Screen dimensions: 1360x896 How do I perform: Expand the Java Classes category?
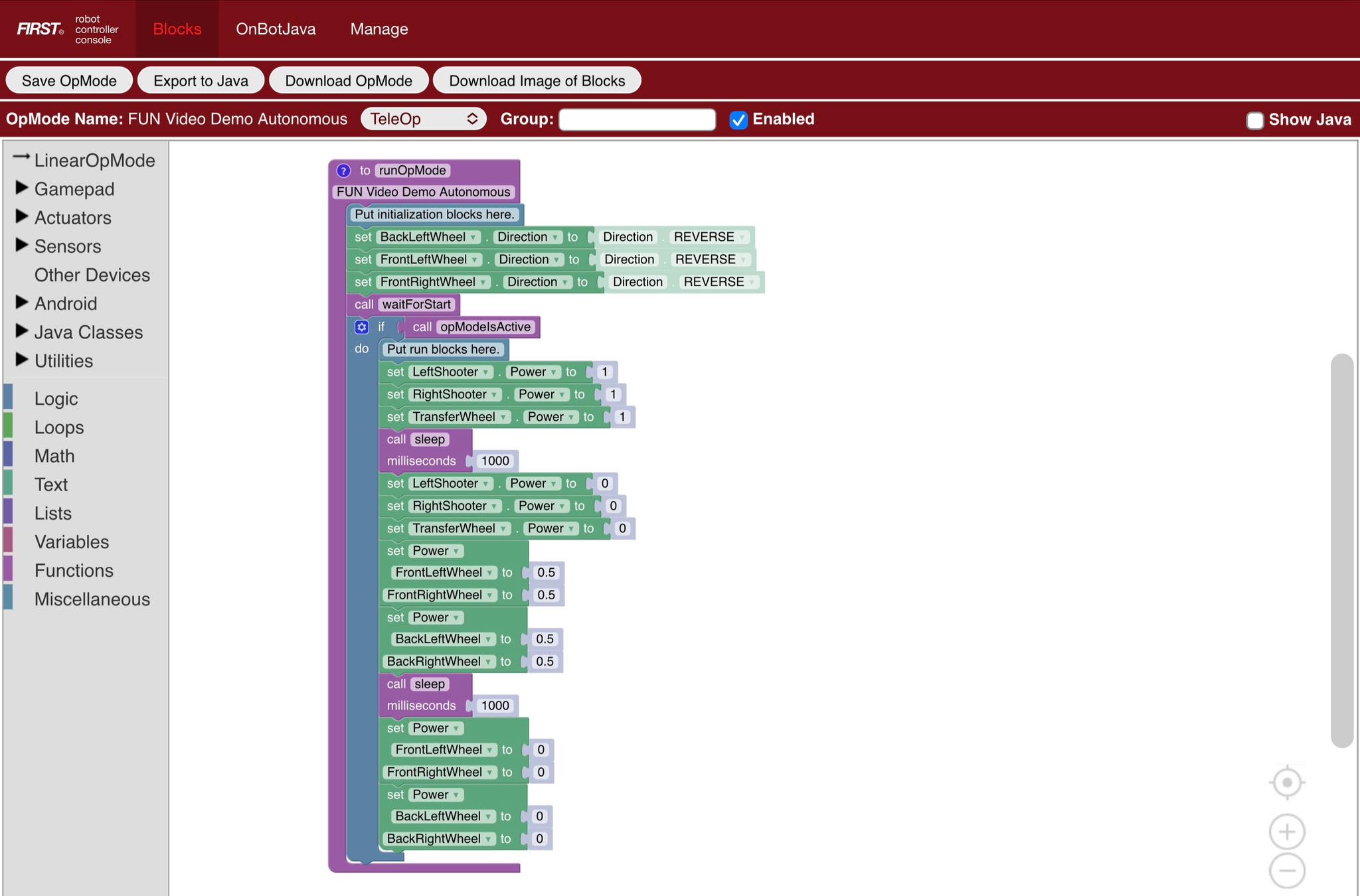click(22, 331)
